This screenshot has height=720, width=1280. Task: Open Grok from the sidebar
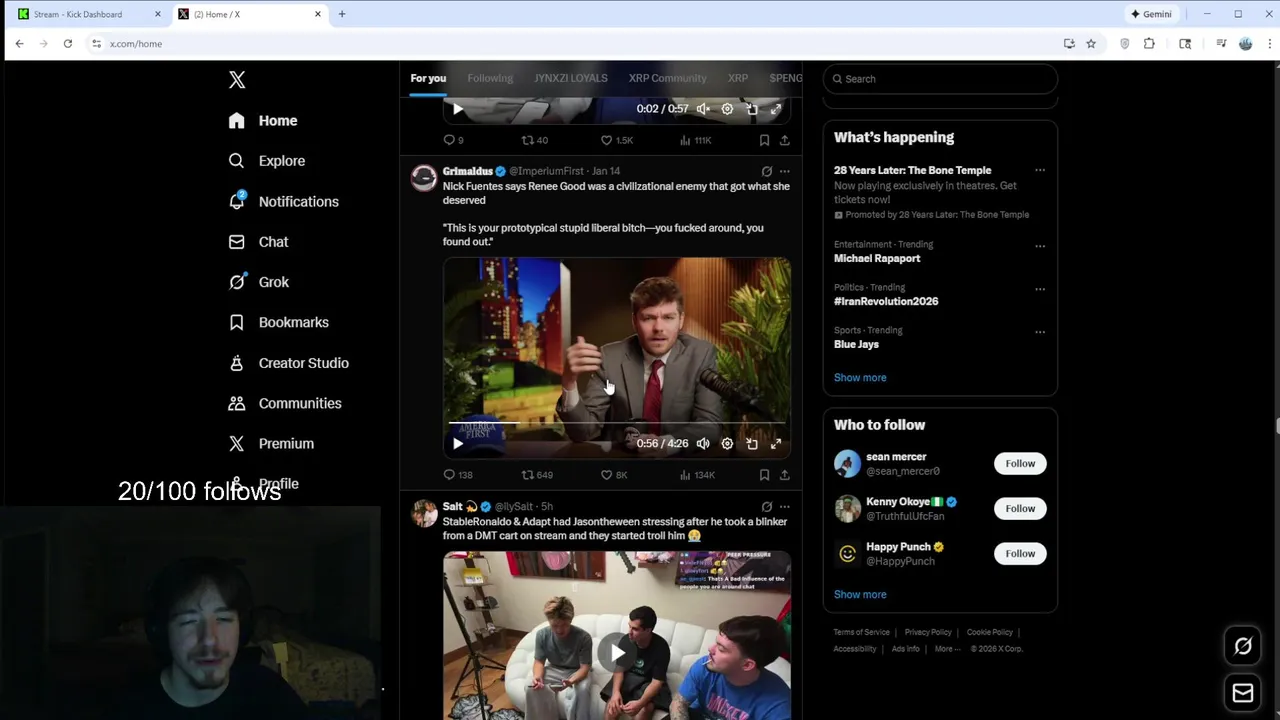258,282
